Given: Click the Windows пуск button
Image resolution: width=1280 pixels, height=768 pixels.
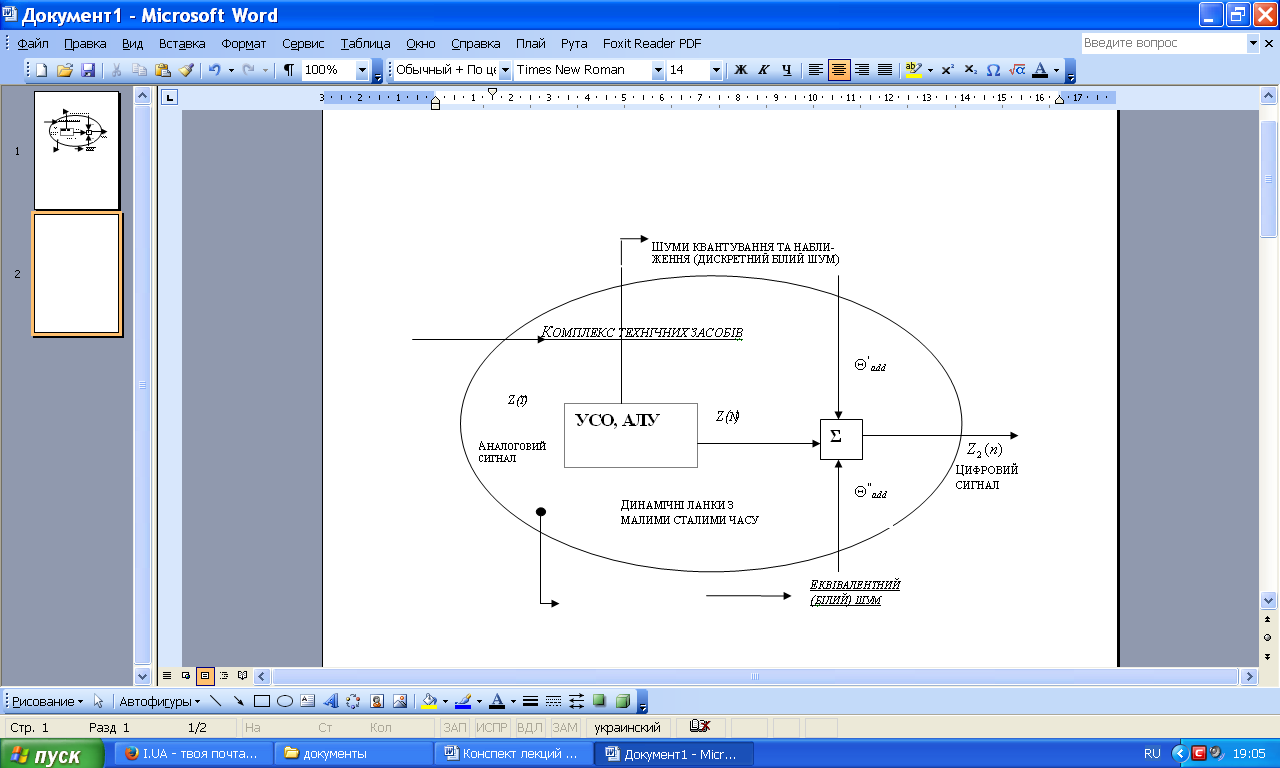Looking at the screenshot, I should click(53, 755).
